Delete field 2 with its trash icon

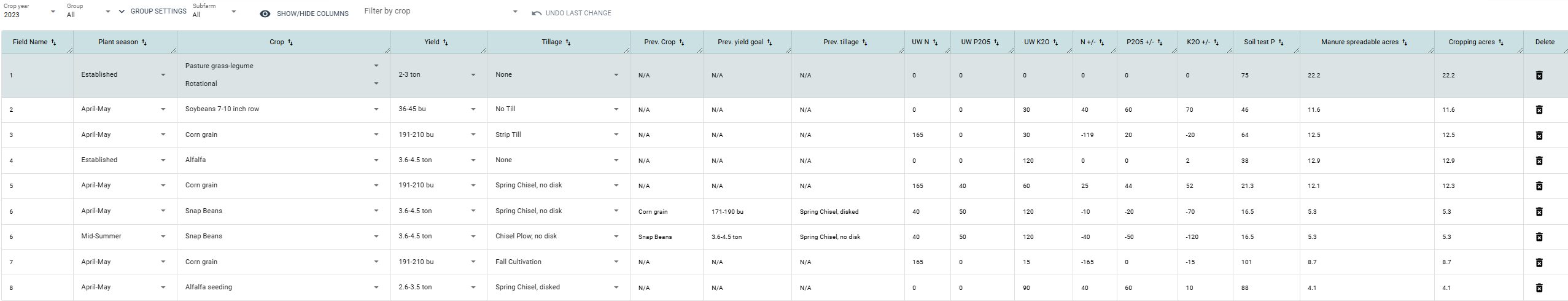click(1539, 109)
